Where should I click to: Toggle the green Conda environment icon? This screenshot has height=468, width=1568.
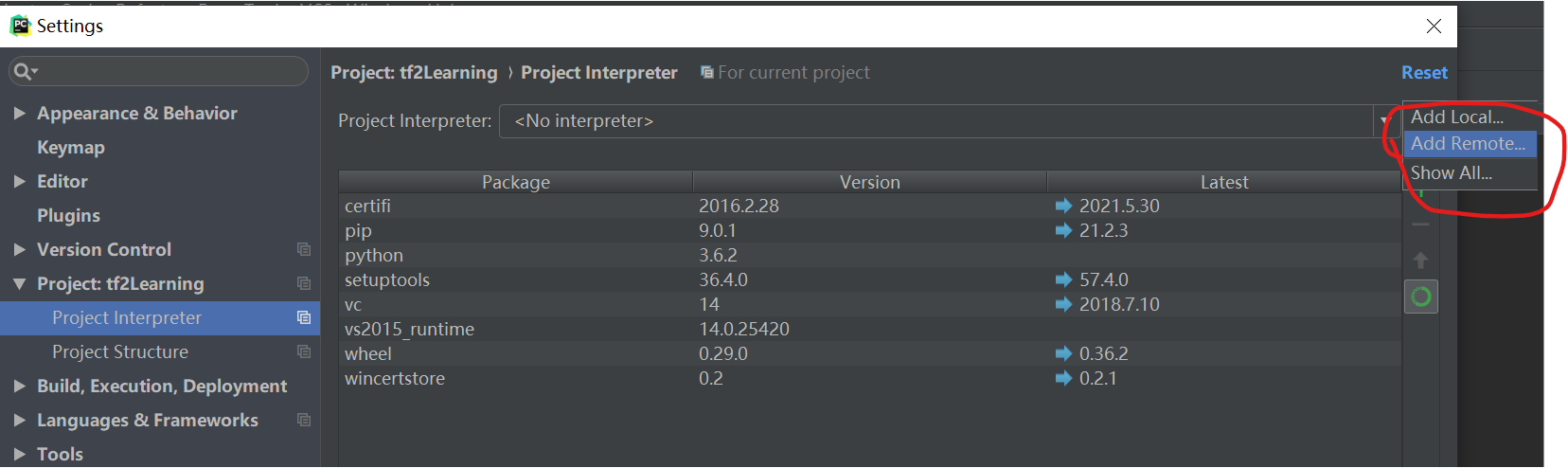coord(1420,297)
